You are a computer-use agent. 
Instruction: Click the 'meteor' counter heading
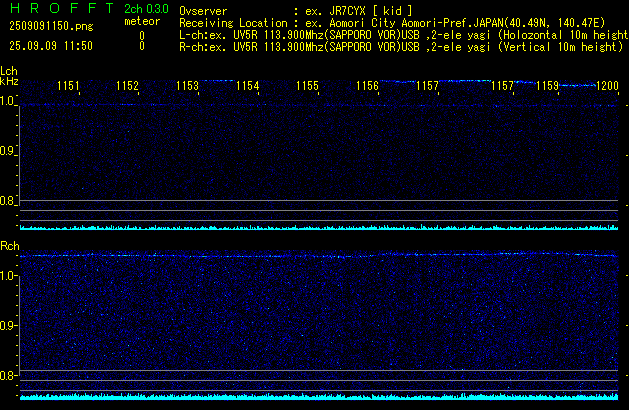[142, 21]
